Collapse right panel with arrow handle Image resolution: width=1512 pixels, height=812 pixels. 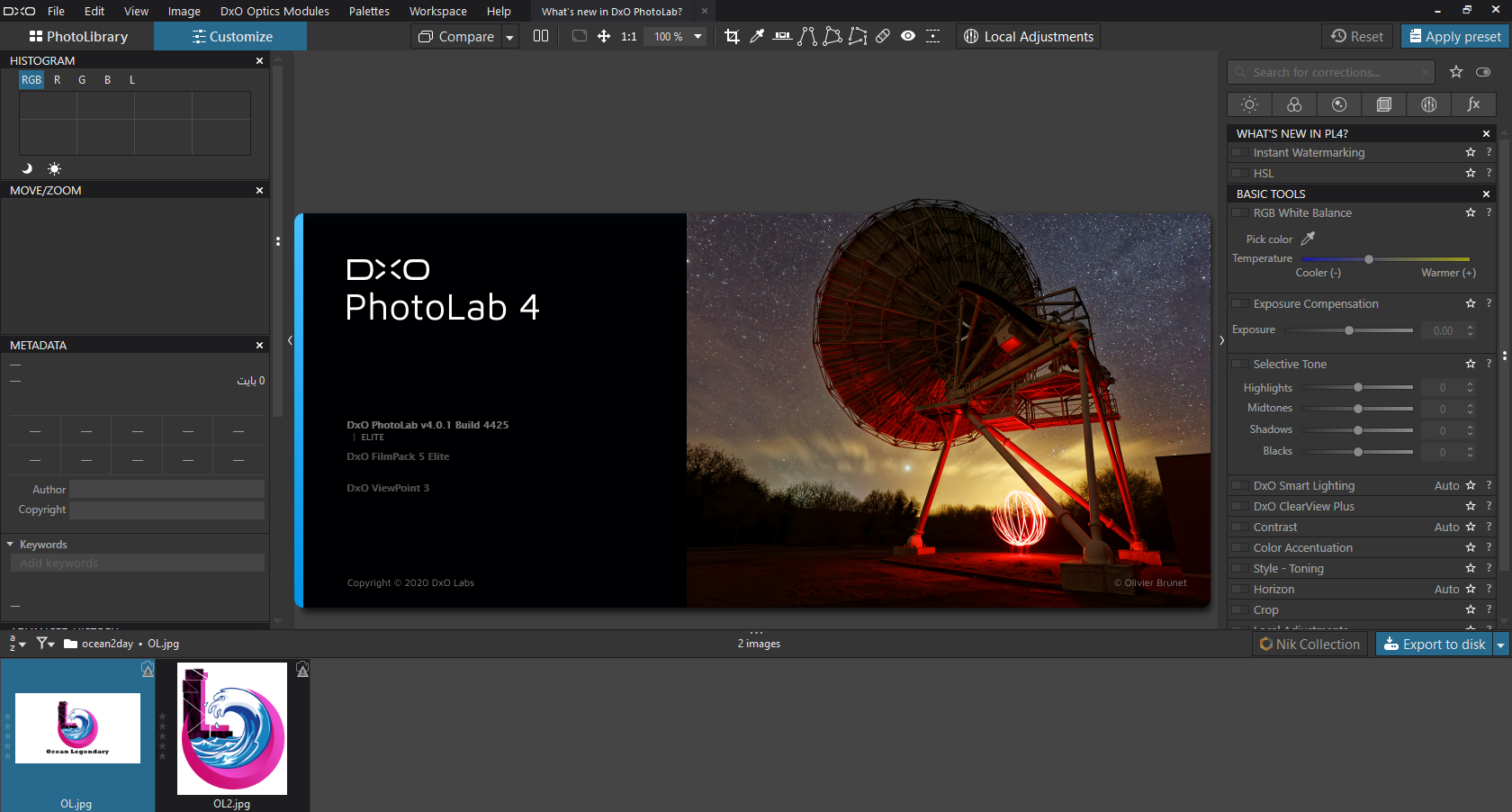1221,340
